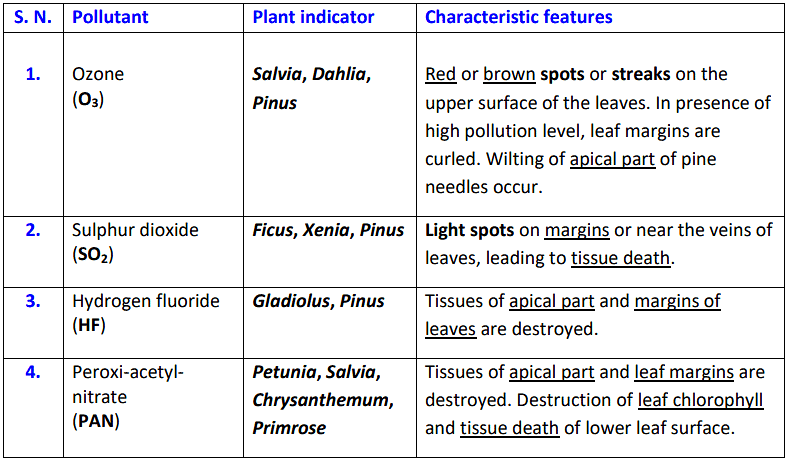Click the underlined word "brown"
The height and width of the screenshot is (462, 791).
coord(509,75)
